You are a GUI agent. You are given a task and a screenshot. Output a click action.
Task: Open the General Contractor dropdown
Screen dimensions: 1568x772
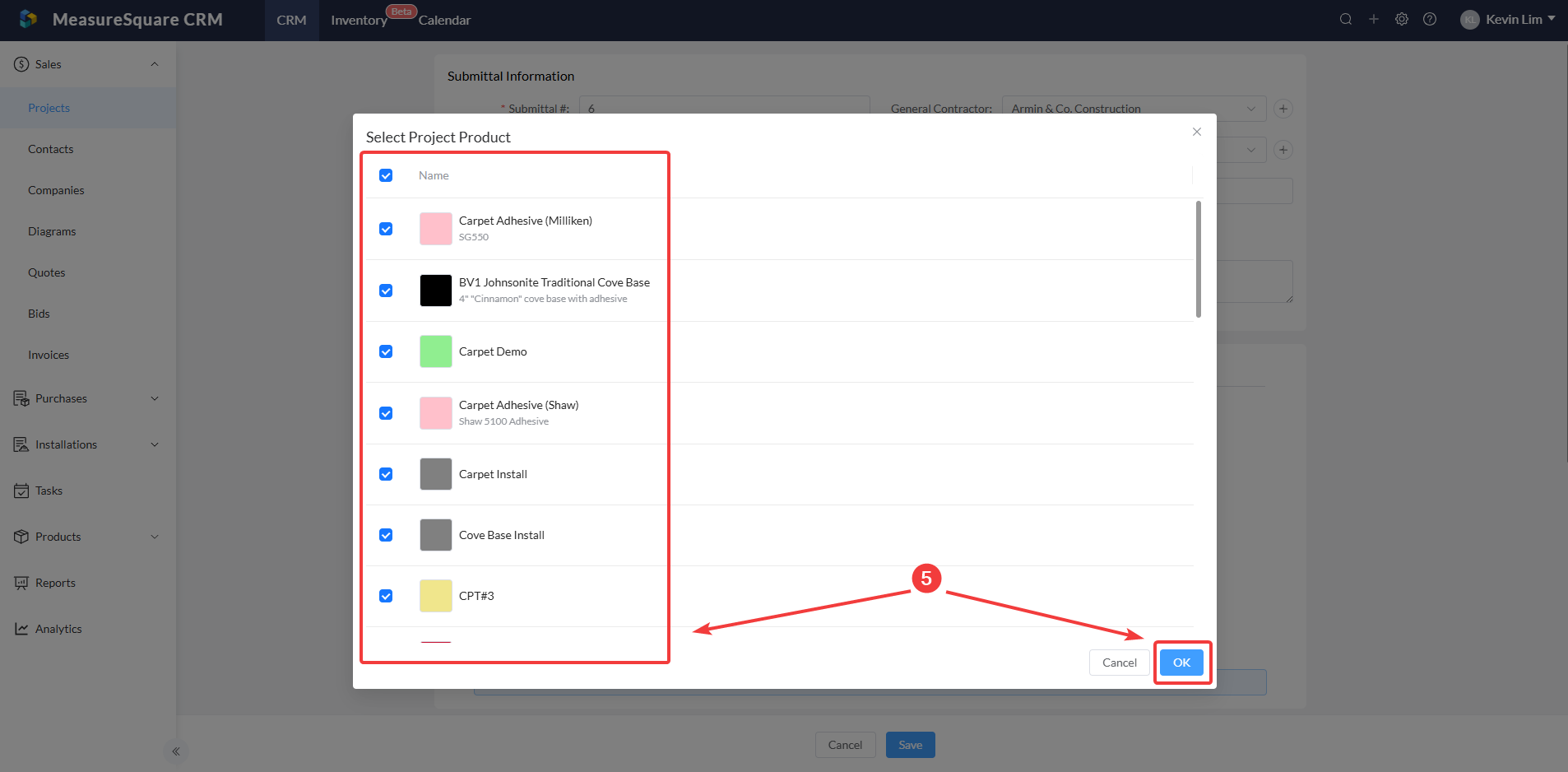coord(1134,109)
